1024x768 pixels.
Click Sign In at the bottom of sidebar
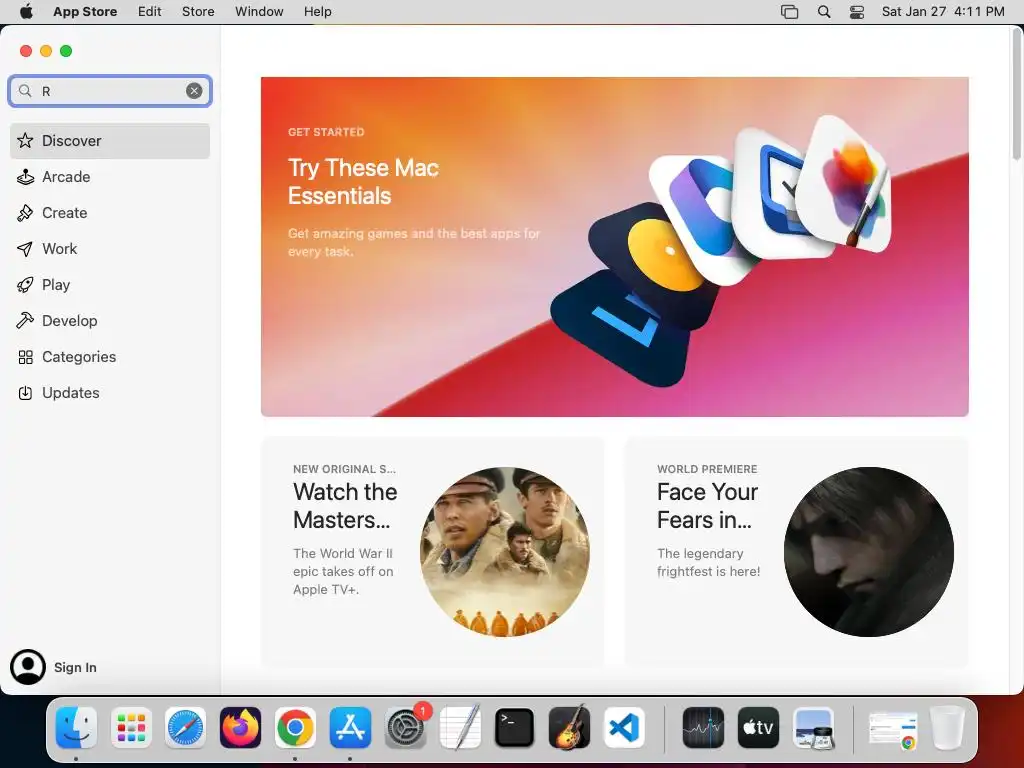75,667
